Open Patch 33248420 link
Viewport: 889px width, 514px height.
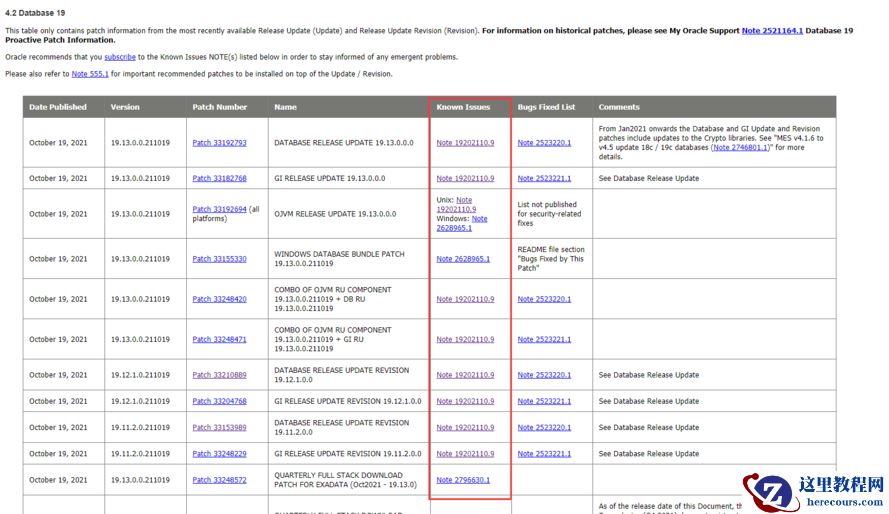click(x=219, y=299)
